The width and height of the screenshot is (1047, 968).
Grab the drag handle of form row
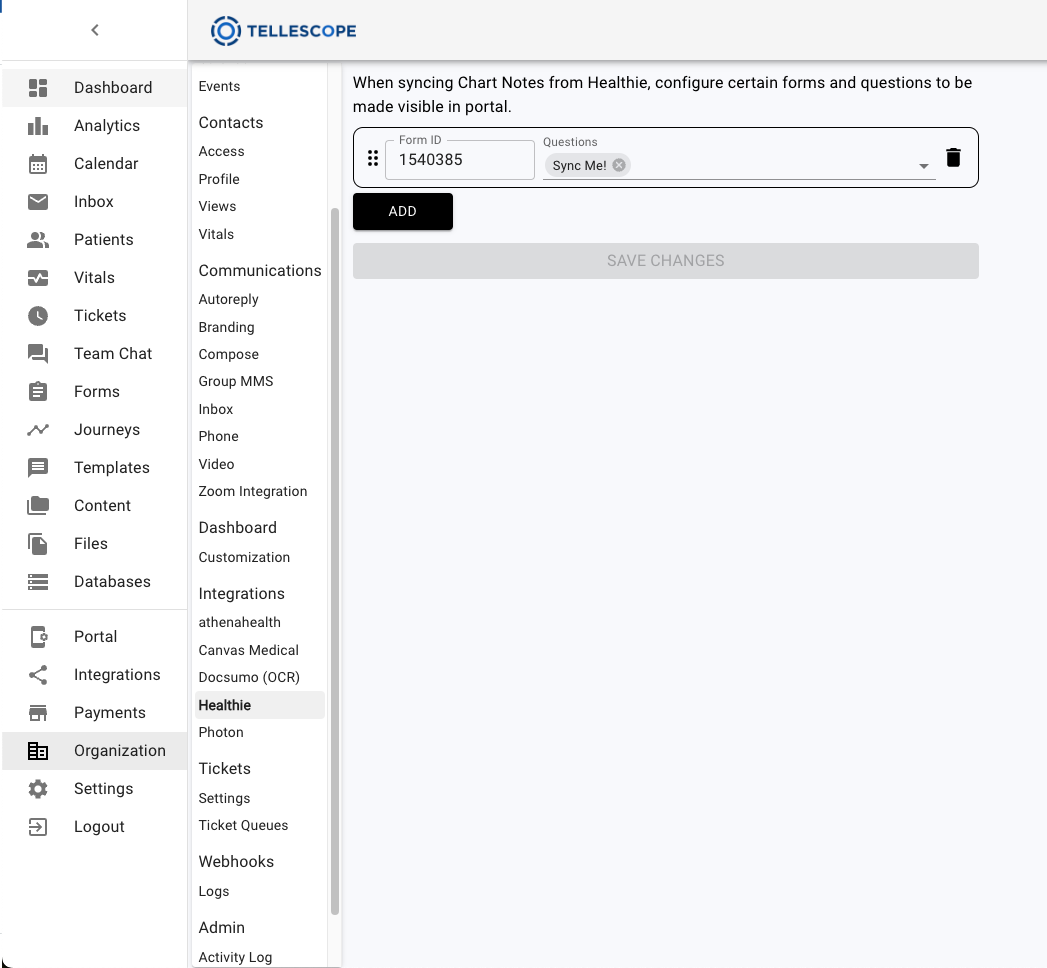373,158
